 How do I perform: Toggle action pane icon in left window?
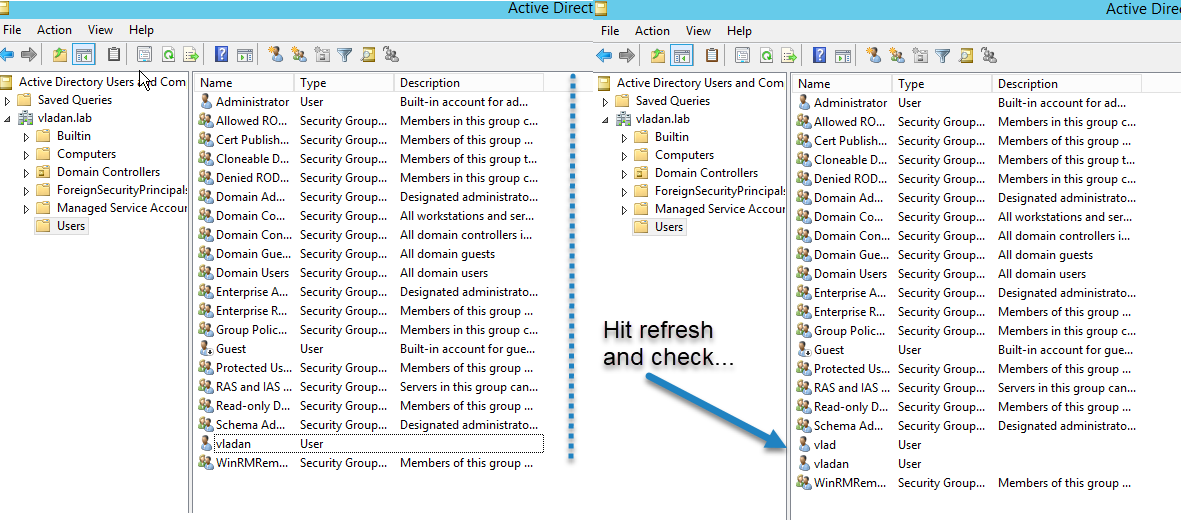(244, 54)
